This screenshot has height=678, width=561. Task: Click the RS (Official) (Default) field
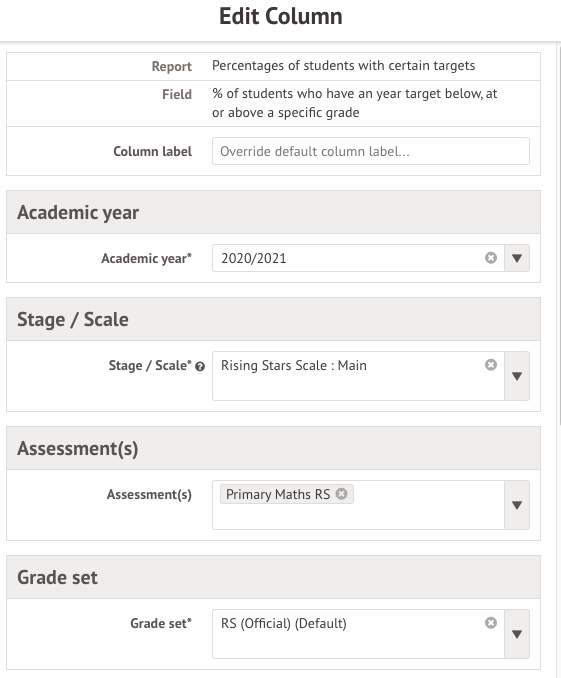click(x=358, y=634)
